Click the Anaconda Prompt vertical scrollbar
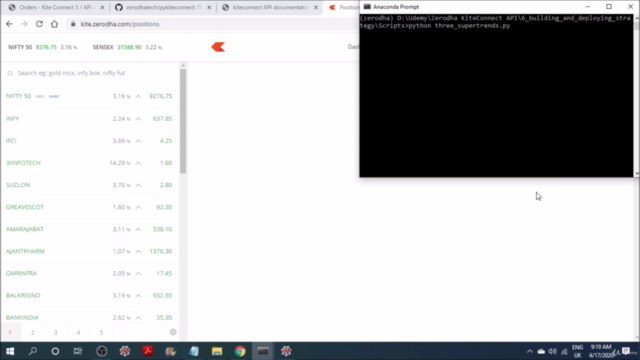The height and width of the screenshot is (360, 640). click(636, 96)
